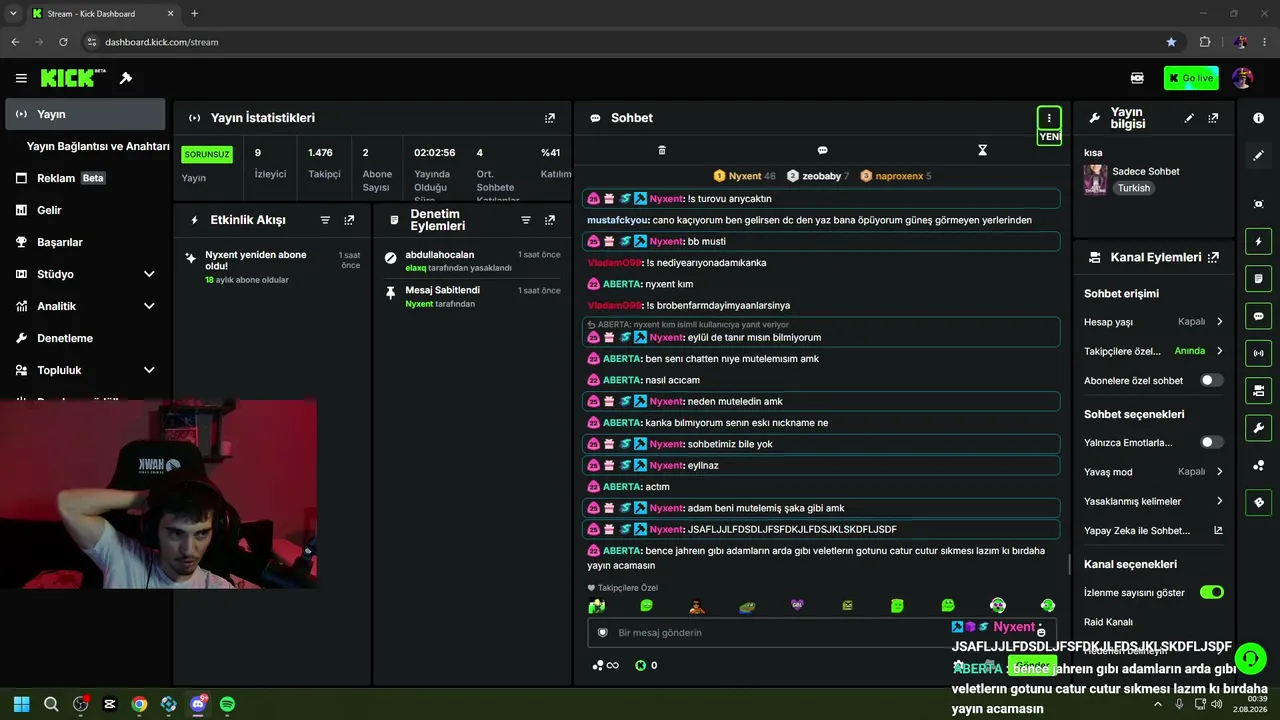
Task: Click the Go live button
Action: pyautogui.click(x=1191, y=78)
